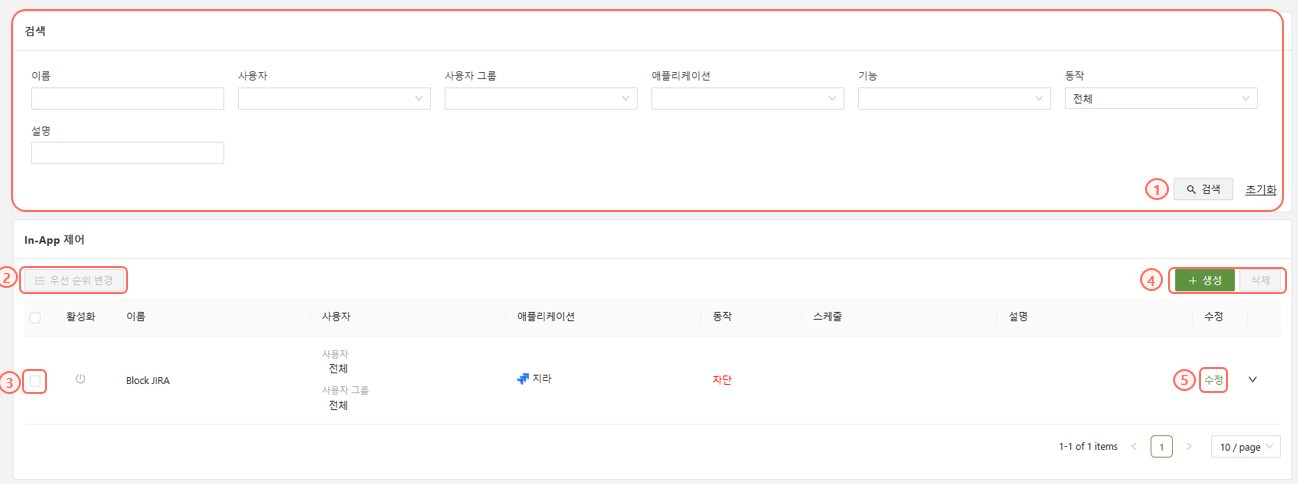Open the 사용자 그룹 dropdown filter
This screenshot has height=484, width=1298.
point(541,98)
